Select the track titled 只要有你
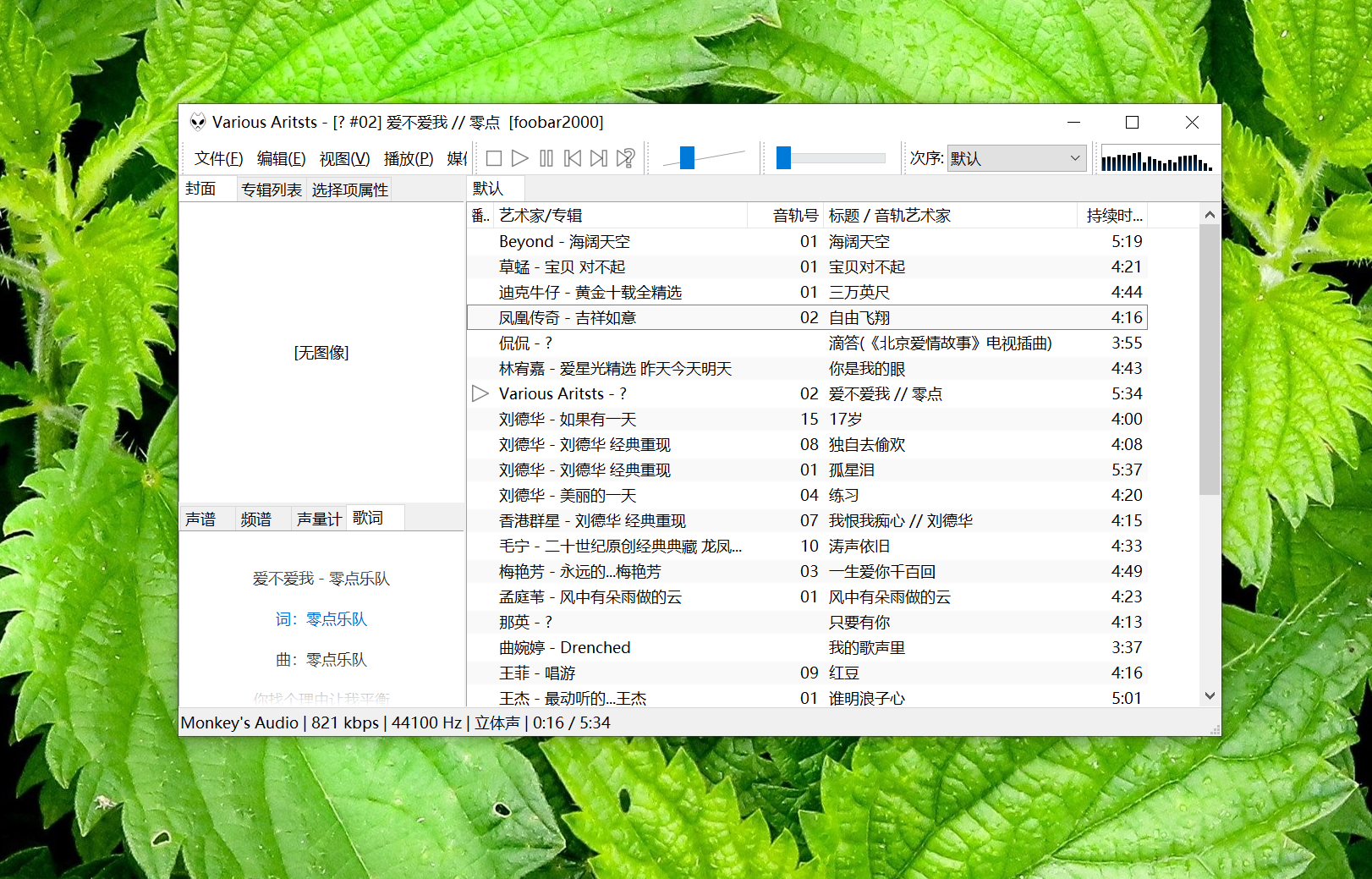 pyautogui.click(x=807, y=622)
